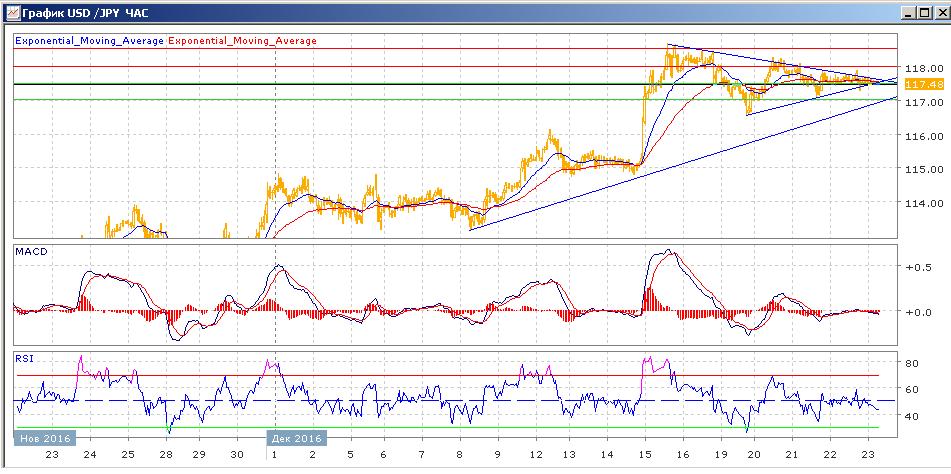Click date 15 on the time axis
Image resolution: width=951 pixels, height=474 pixels.
(643, 455)
